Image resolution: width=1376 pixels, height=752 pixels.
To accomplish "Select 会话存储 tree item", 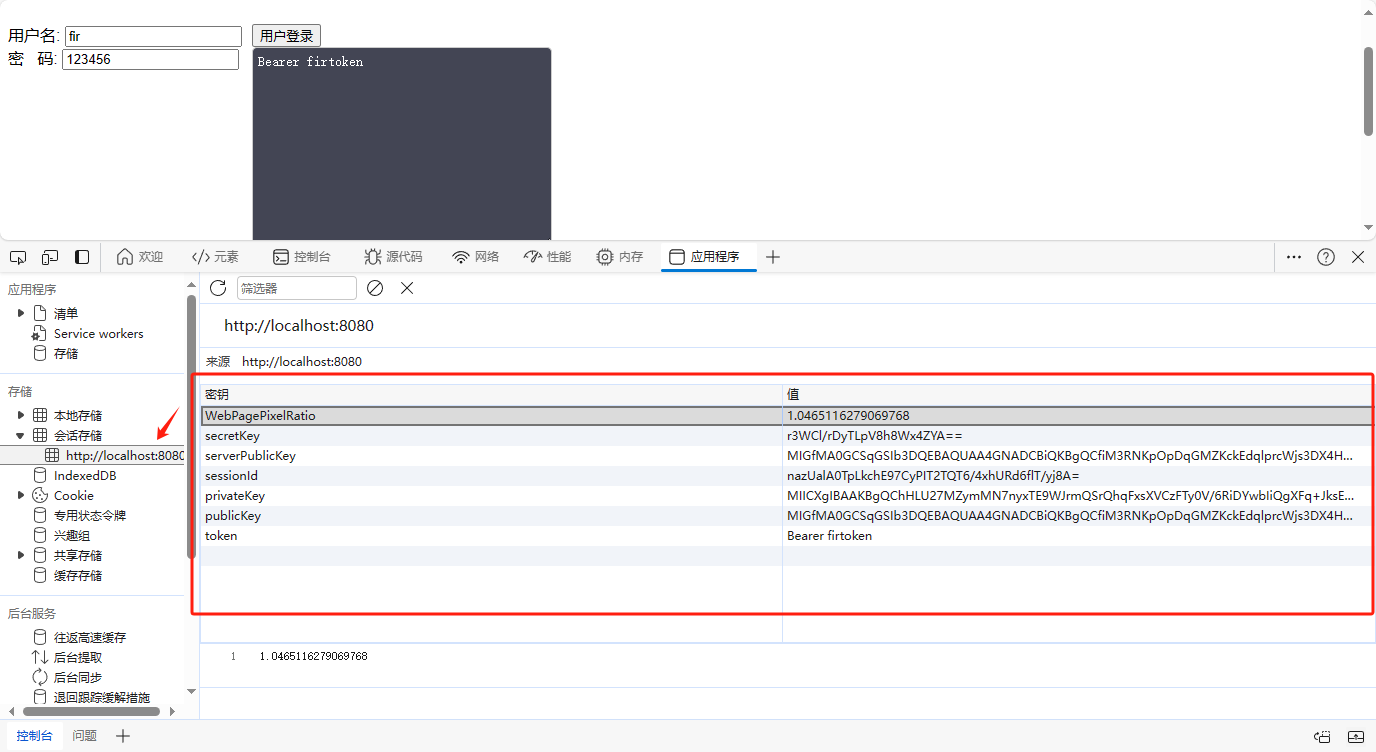I will coord(78,435).
